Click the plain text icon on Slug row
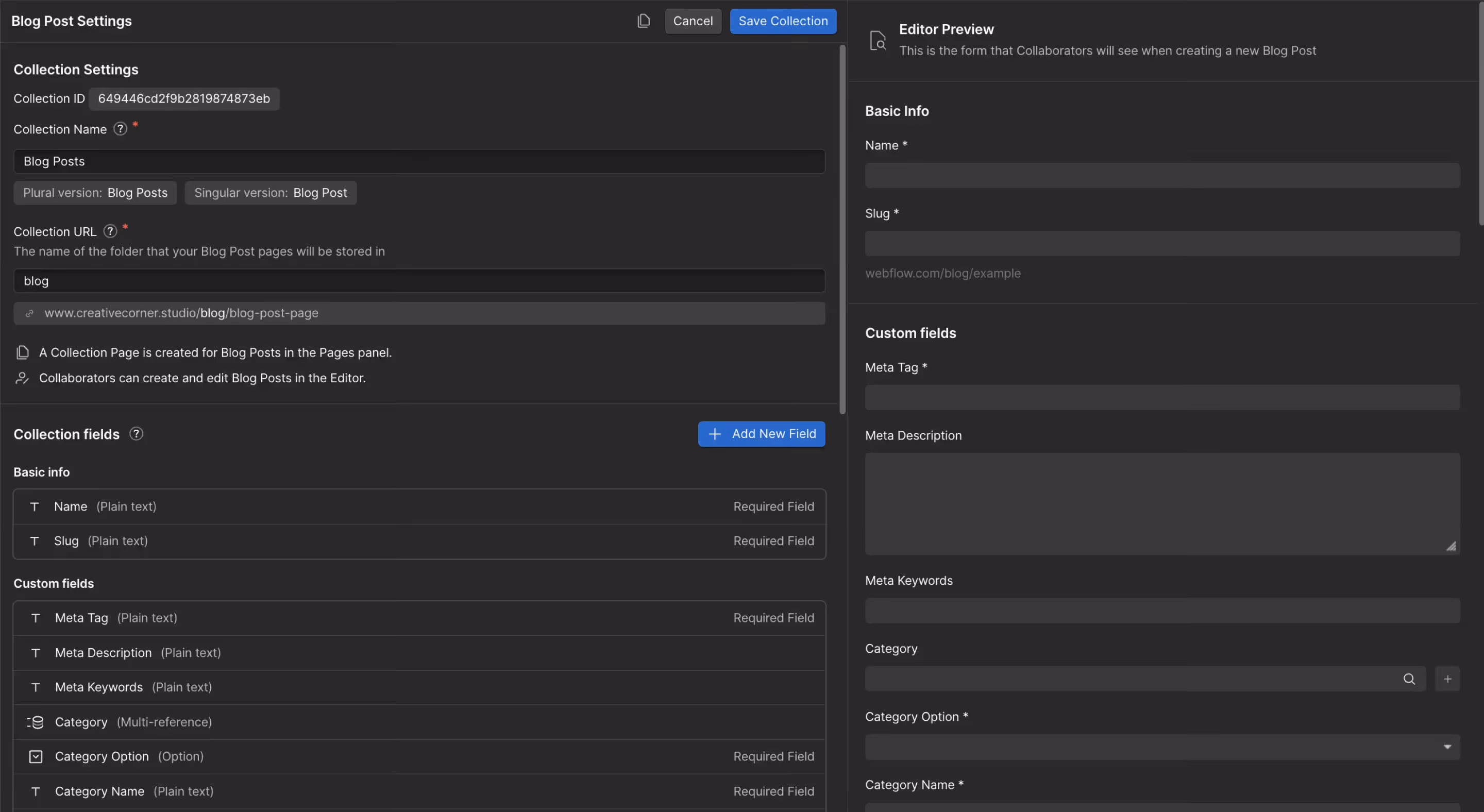The image size is (1484, 812). click(x=35, y=541)
